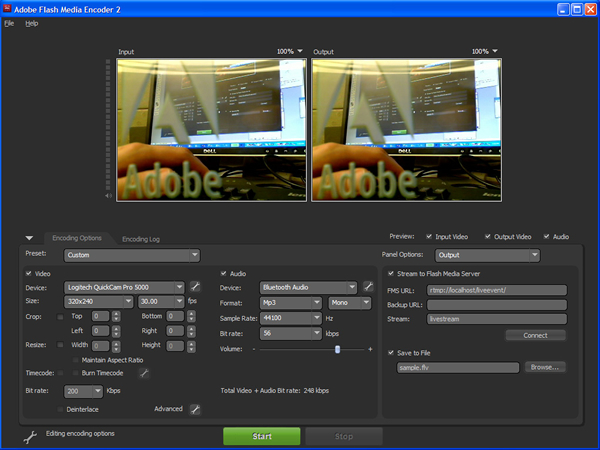Click the Advanced video settings wrench
600x450 pixels.
[x=195, y=409]
